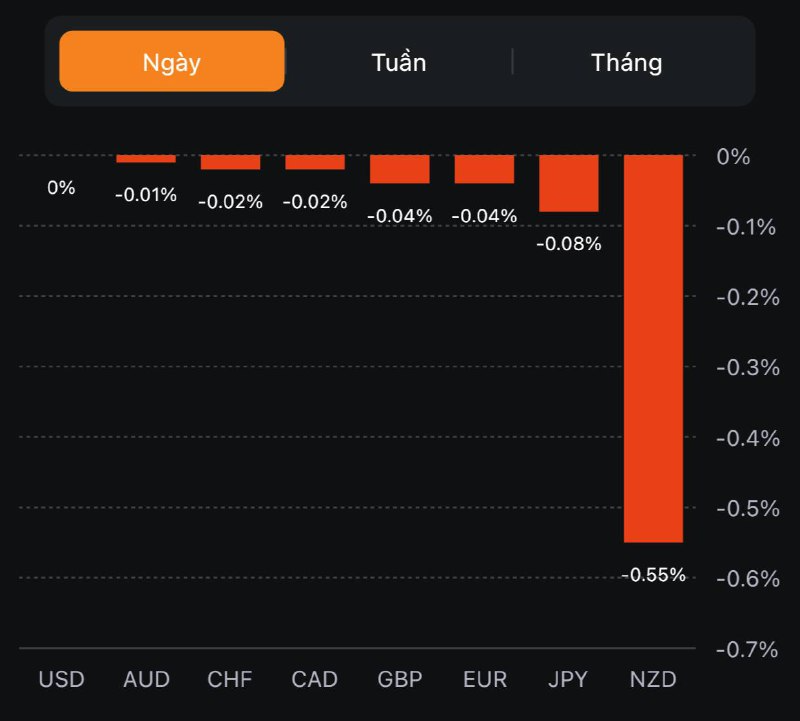Click the CAD bar in chart
This screenshot has width=800, height=721.
click(315, 162)
